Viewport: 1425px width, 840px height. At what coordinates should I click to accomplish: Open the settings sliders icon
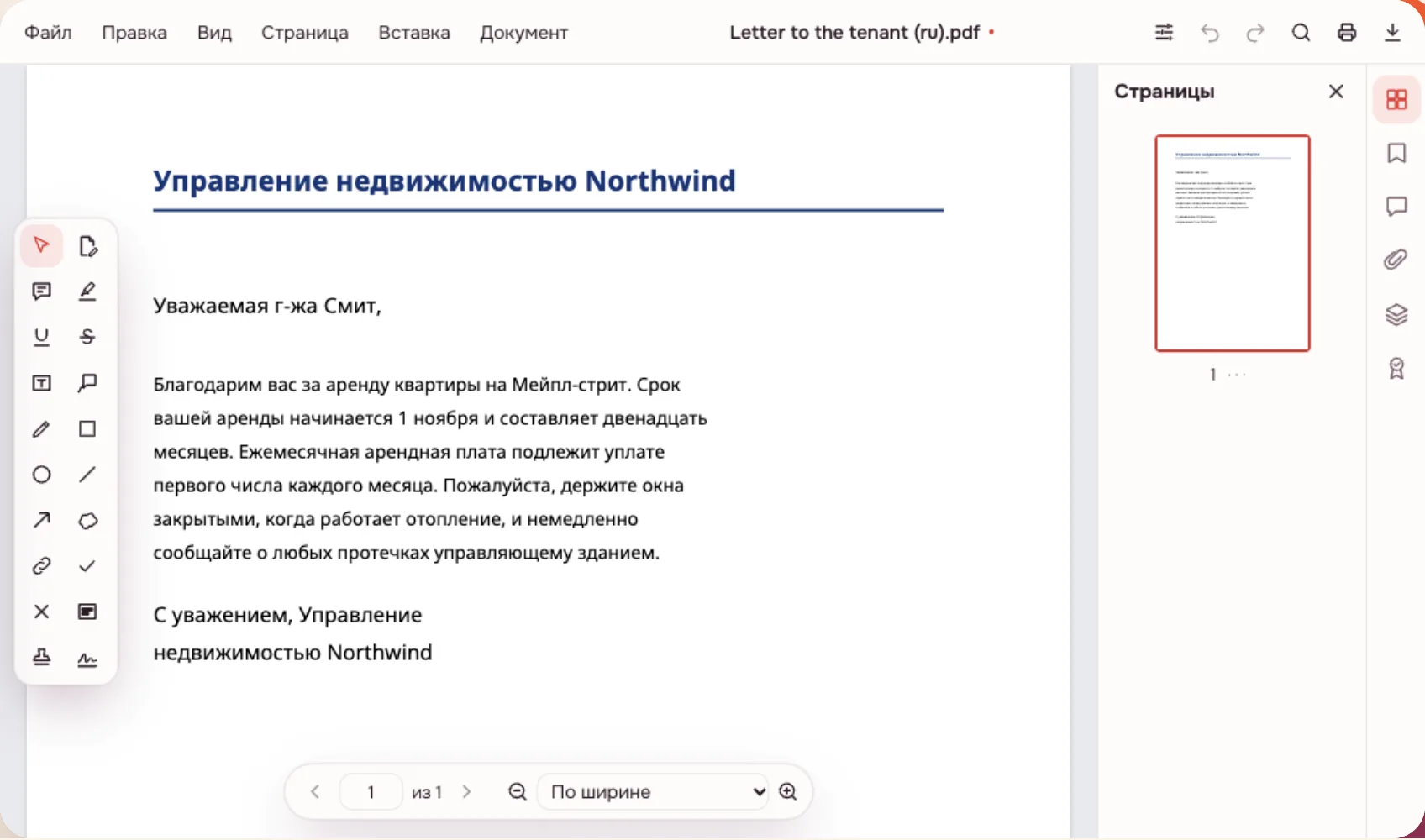pyautogui.click(x=1164, y=33)
